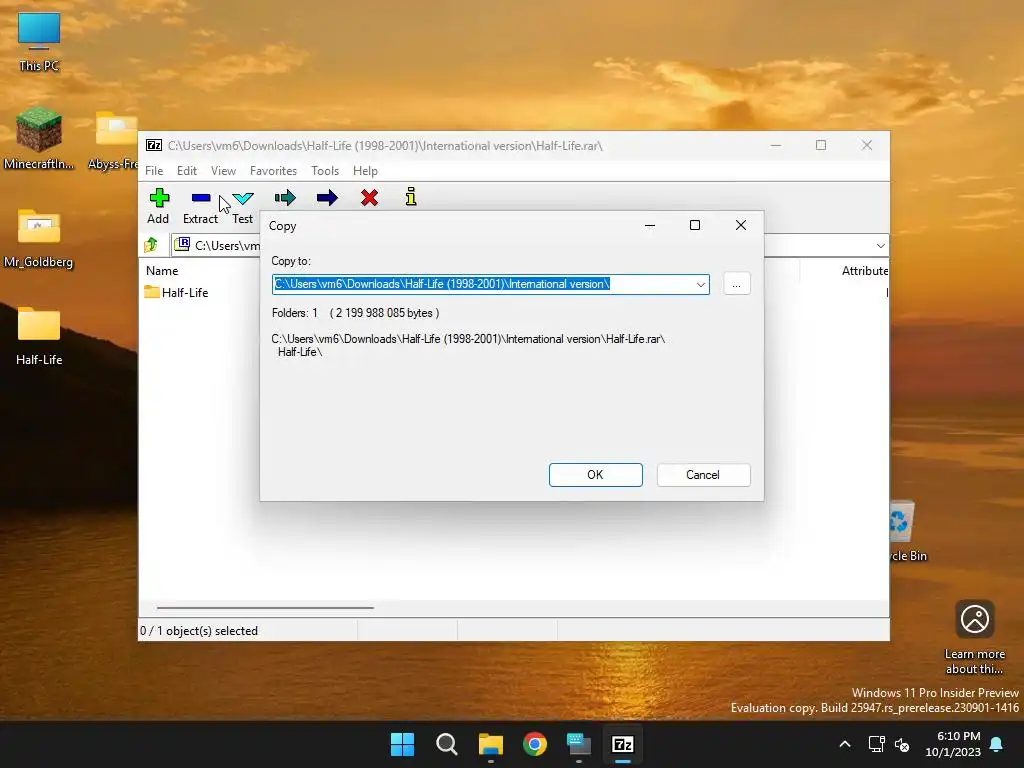
Task: Close the Copy dialog
Action: pyautogui.click(x=741, y=225)
